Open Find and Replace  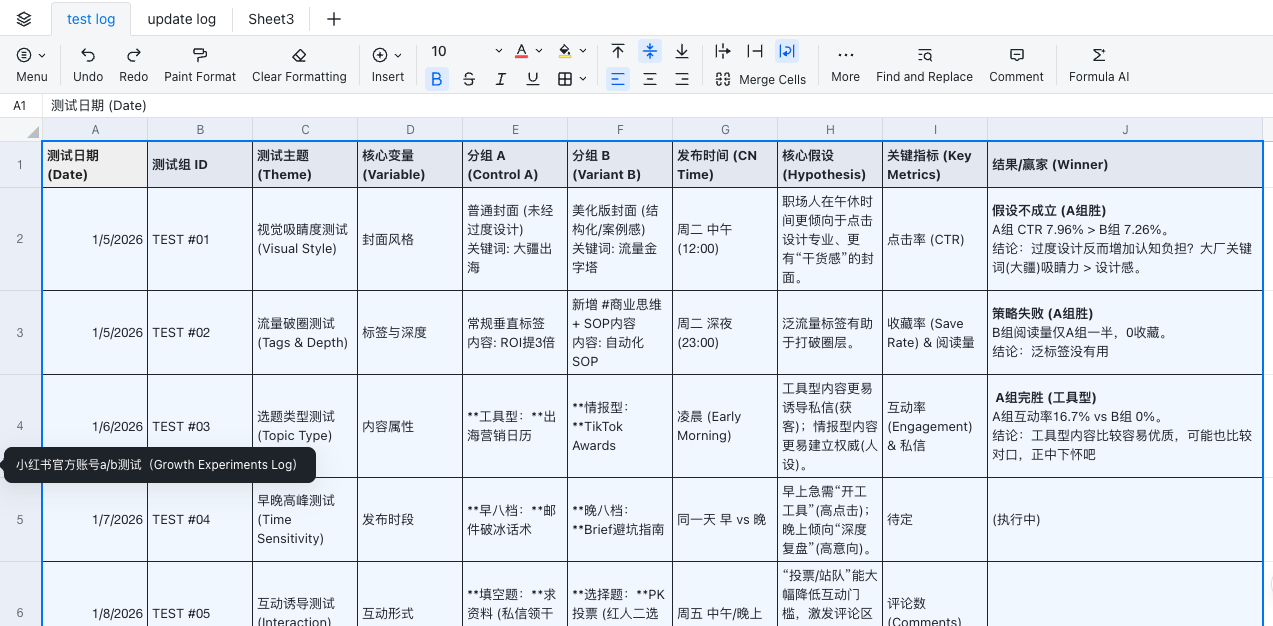click(924, 64)
